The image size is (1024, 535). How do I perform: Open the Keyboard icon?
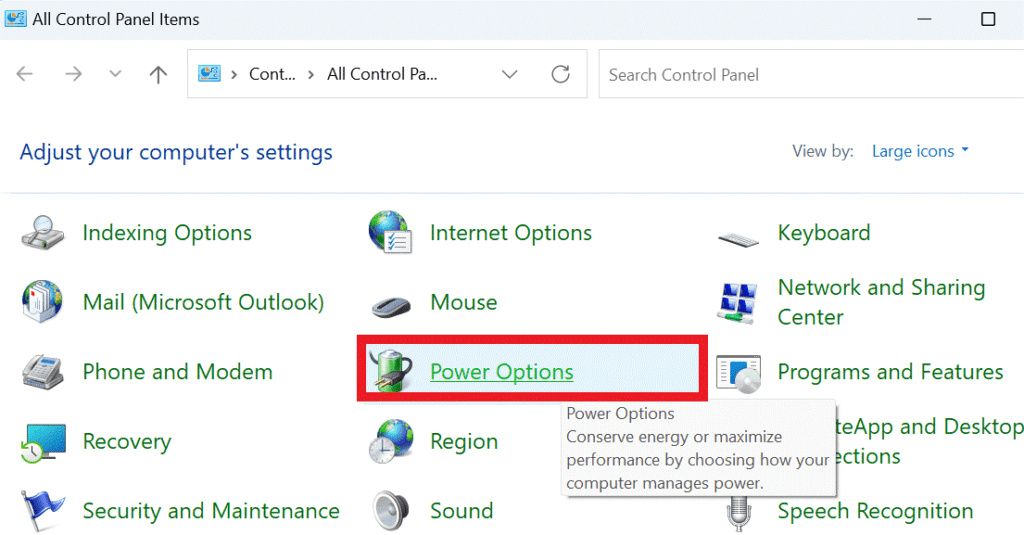[x=738, y=239]
